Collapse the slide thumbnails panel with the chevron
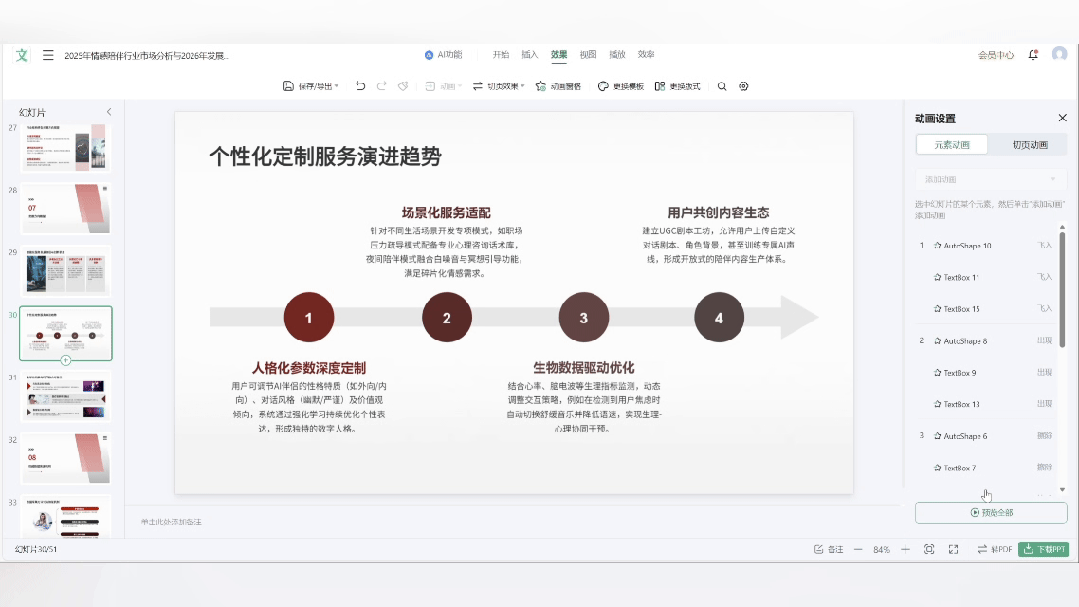 (109, 112)
